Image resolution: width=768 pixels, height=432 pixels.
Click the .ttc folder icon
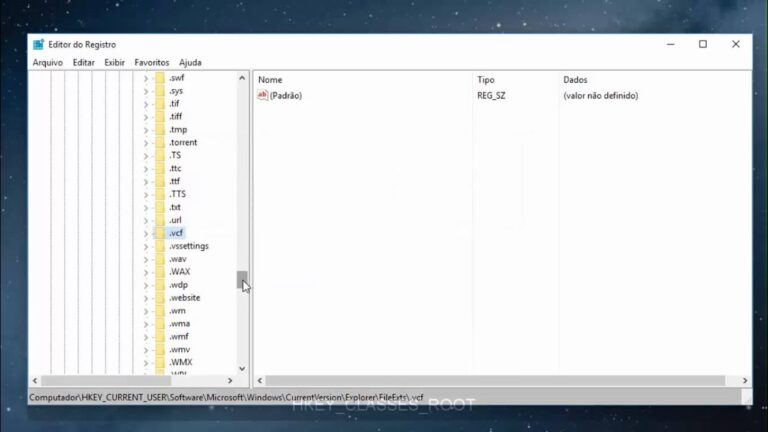pos(160,168)
